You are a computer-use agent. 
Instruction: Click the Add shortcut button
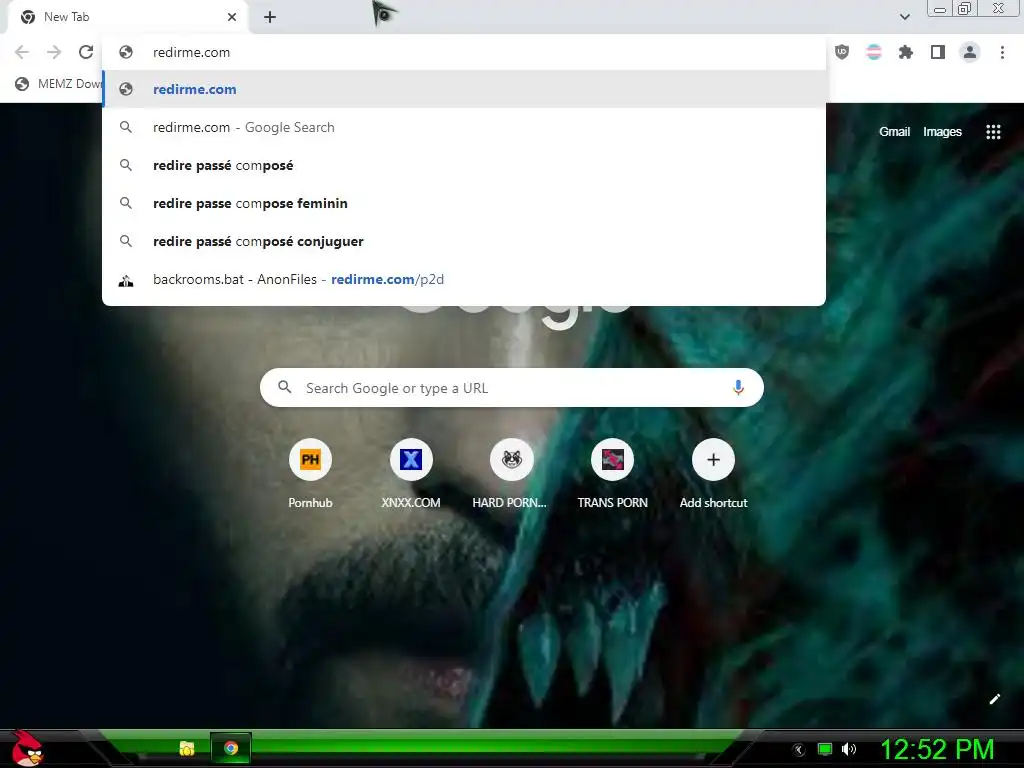coord(713,473)
